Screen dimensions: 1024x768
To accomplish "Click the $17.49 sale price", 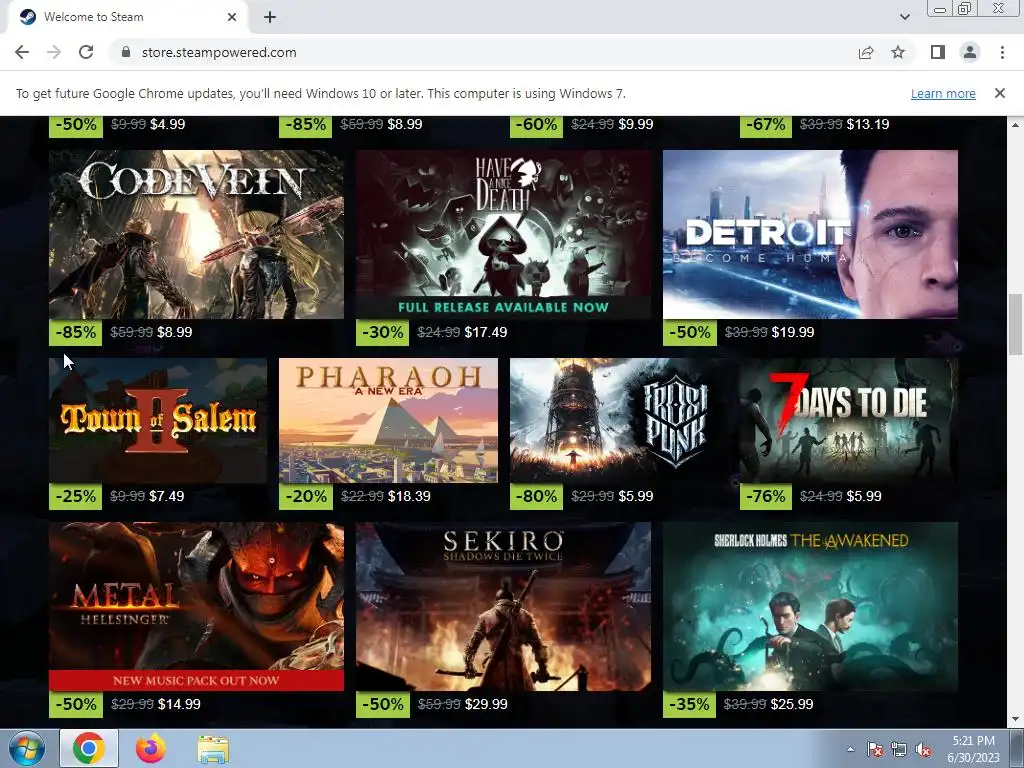I will (x=485, y=332).
